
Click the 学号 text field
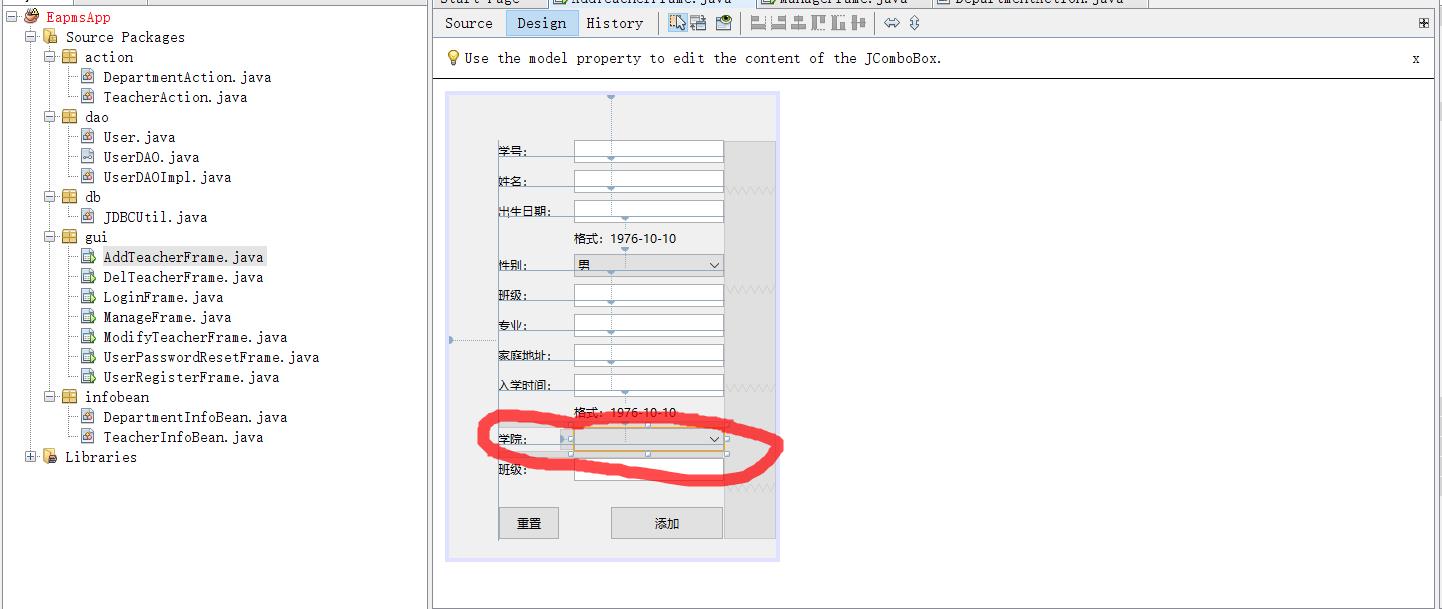click(x=649, y=151)
